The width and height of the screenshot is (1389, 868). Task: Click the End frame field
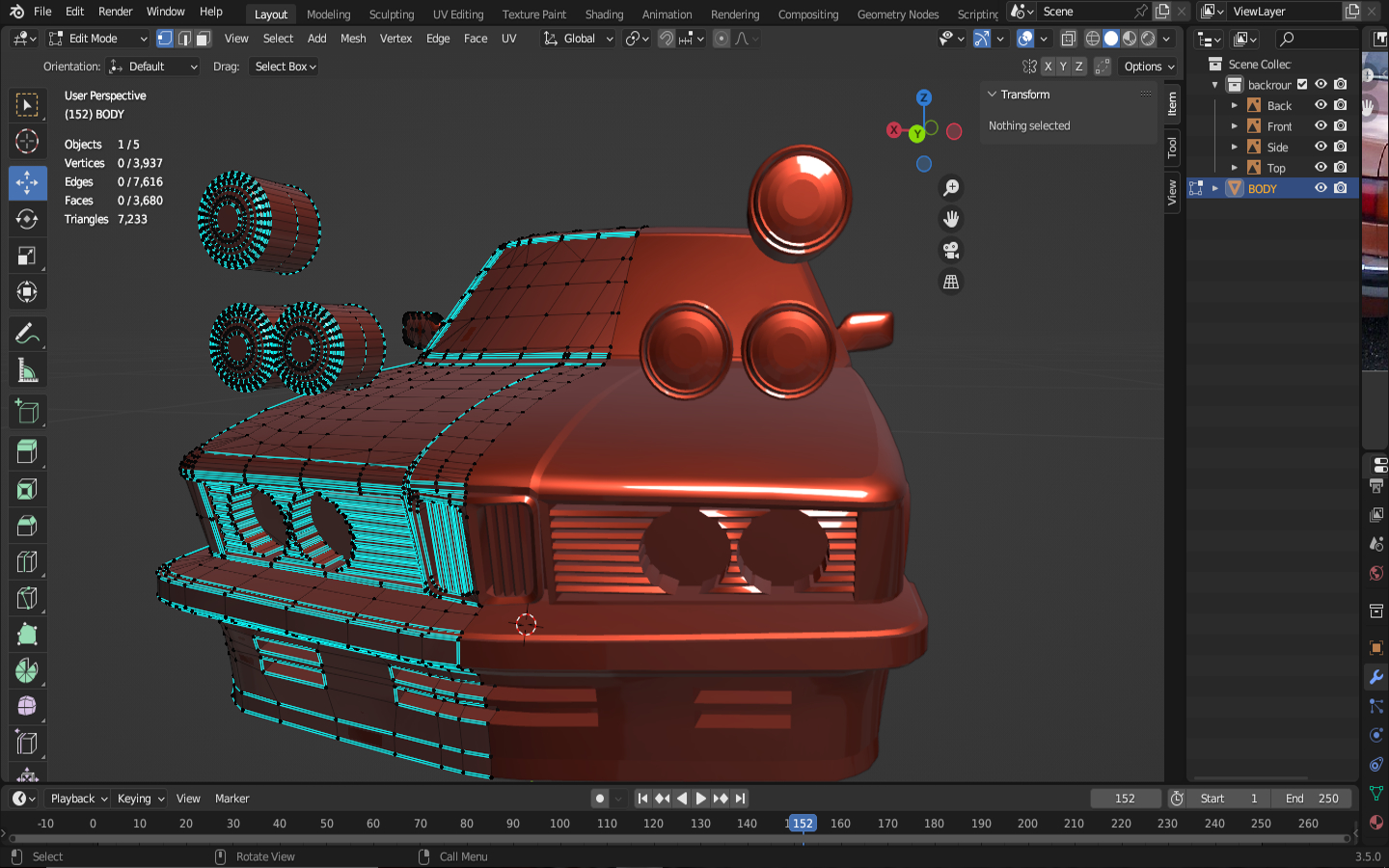click(1312, 799)
